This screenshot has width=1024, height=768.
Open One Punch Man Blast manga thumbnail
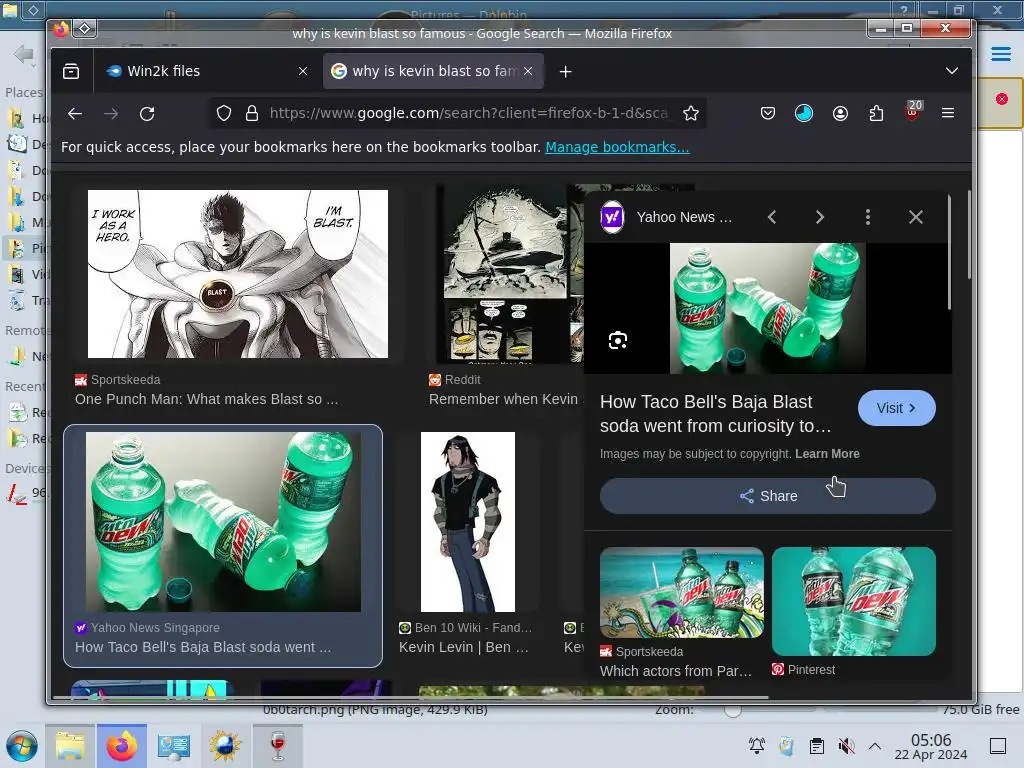click(x=238, y=274)
